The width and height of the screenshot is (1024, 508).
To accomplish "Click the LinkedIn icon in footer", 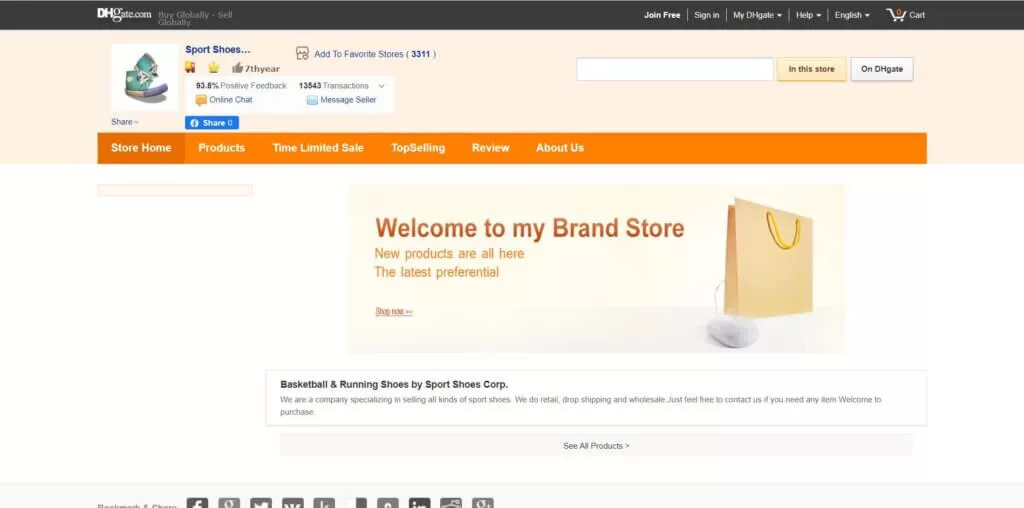I will 419,503.
